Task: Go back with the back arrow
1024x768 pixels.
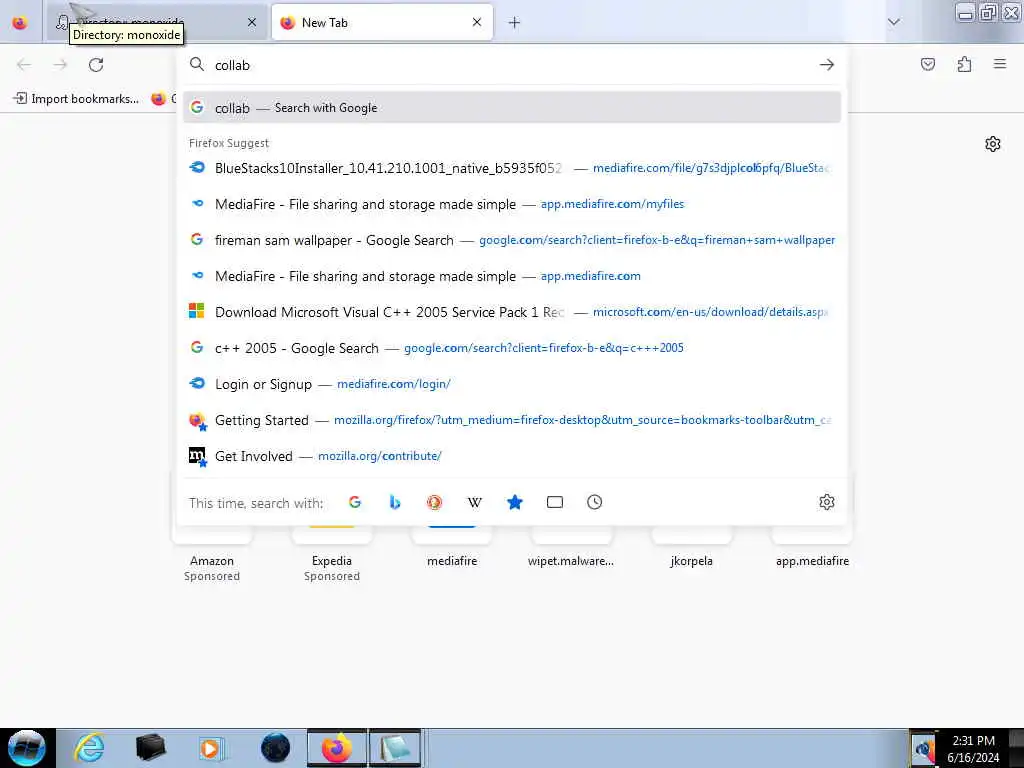Action: pyautogui.click(x=24, y=65)
